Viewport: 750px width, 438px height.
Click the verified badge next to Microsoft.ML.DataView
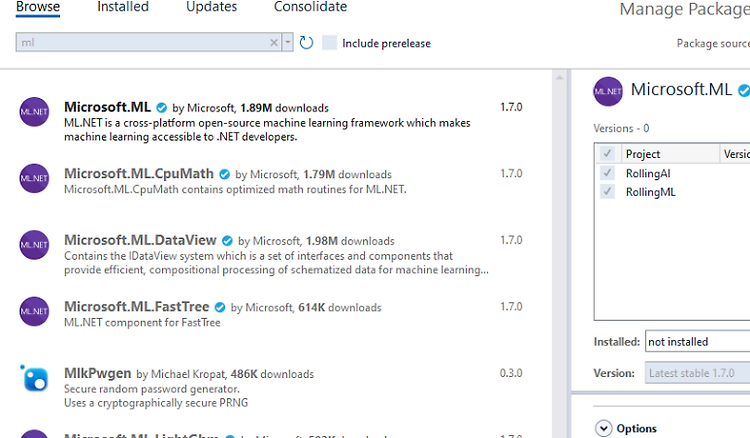[227, 241]
